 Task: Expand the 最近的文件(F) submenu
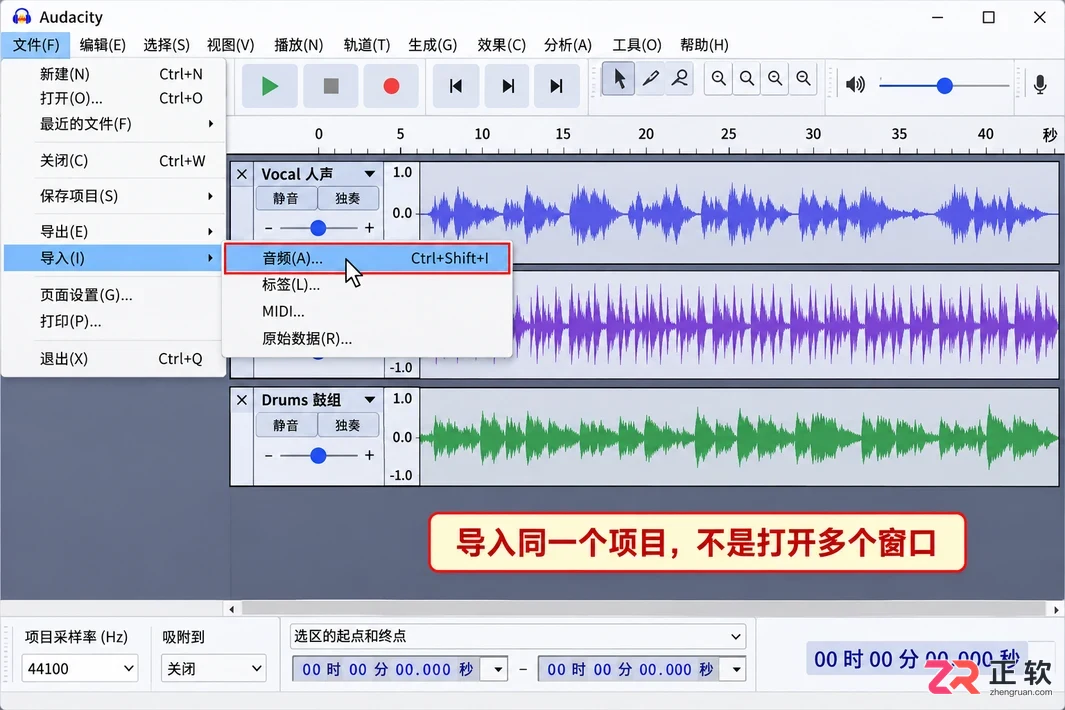click(114, 124)
